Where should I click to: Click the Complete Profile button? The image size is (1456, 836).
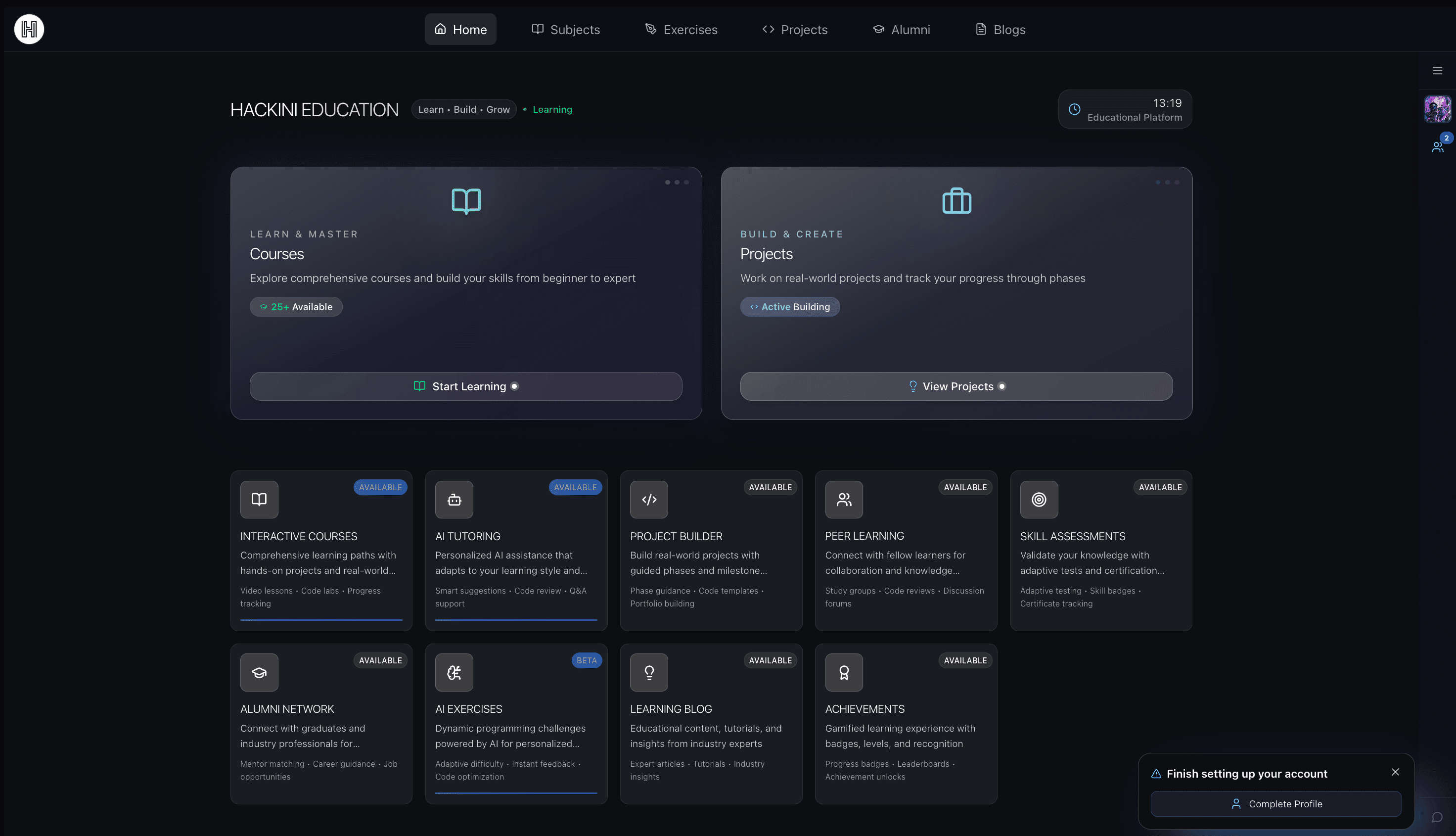(x=1276, y=804)
